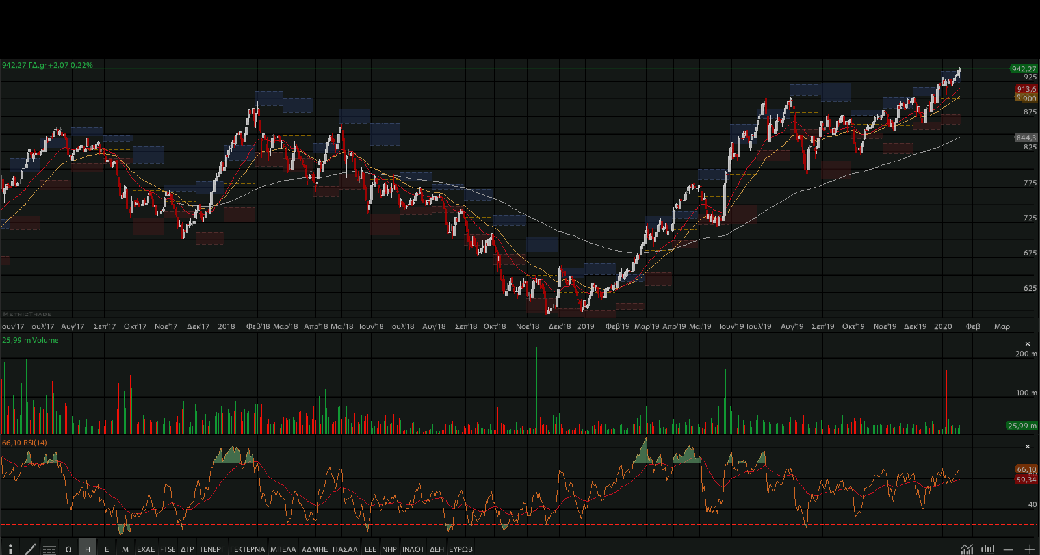The height and width of the screenshot is (555, 1040).
Task: Open the grid lines settings icon
Action: tap(49, 549)
